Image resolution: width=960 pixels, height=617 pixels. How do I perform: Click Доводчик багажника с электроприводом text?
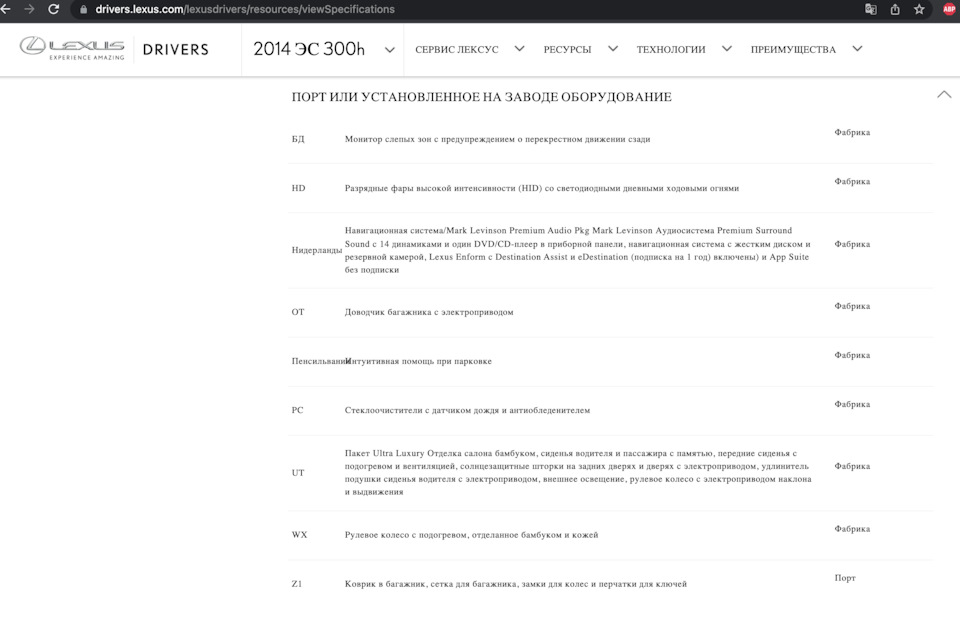point(429,312)
